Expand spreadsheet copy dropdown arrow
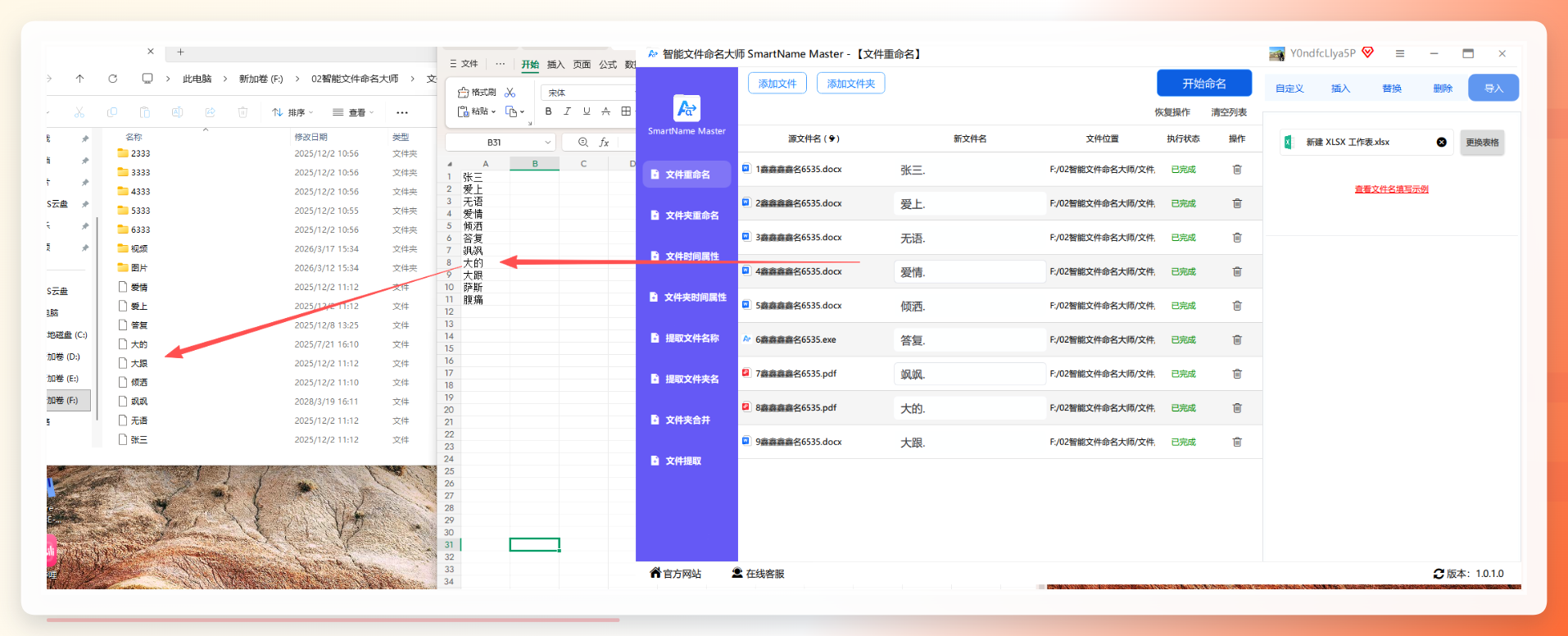The image size is (1568, 636). [522, 112]
